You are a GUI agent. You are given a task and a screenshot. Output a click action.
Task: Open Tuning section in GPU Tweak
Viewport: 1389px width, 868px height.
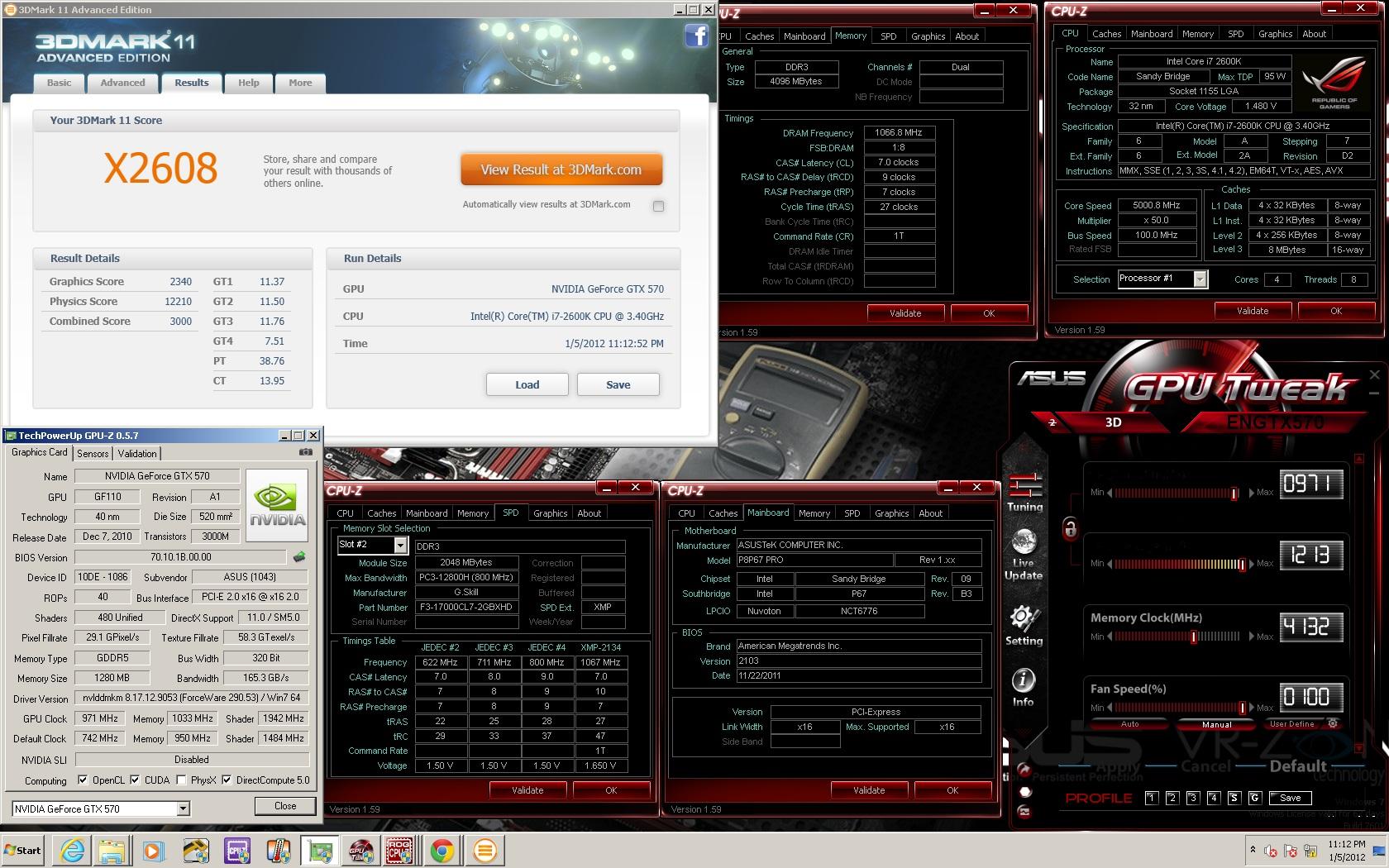pos(1024,493)
